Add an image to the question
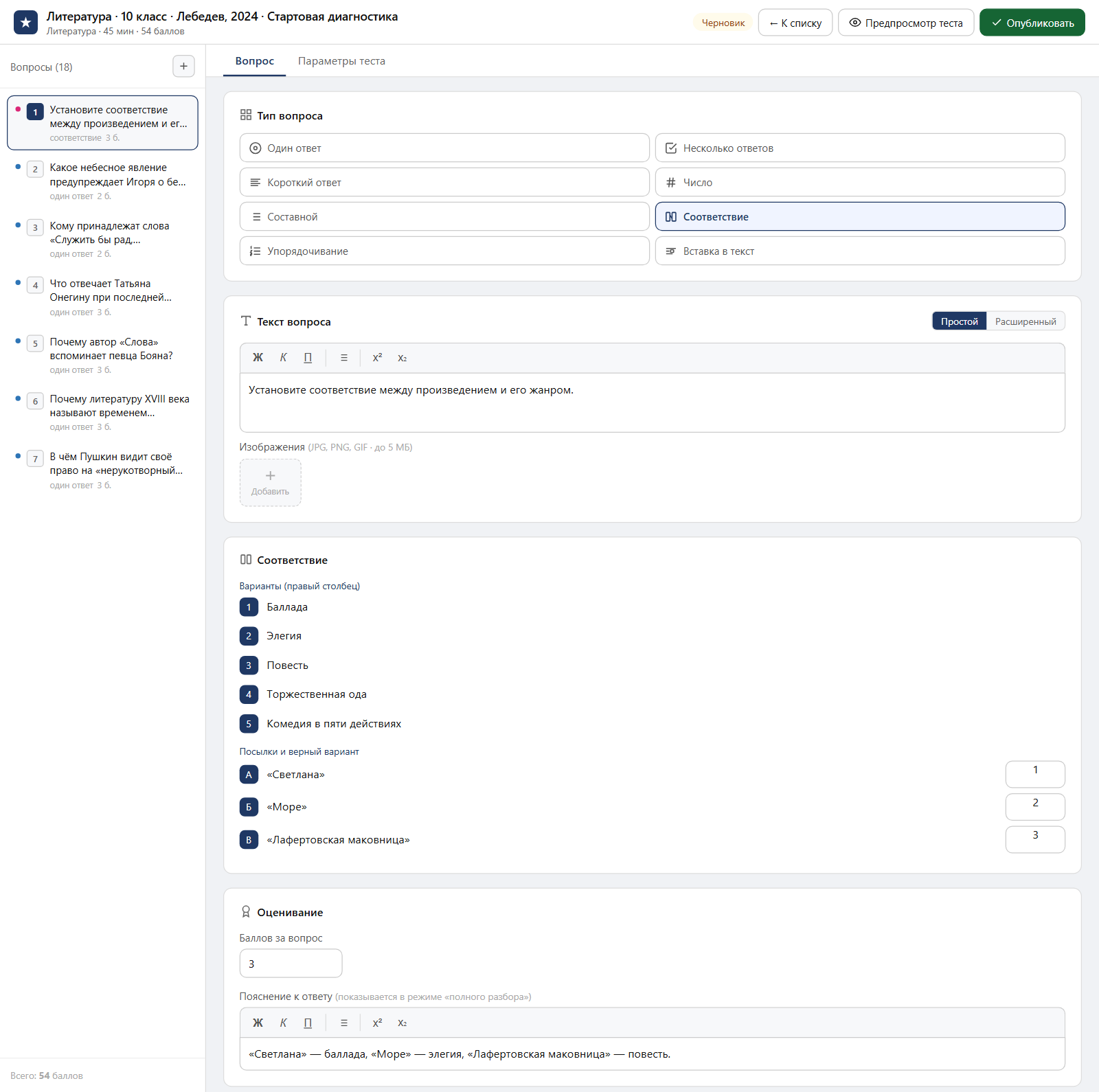 click(271, 483)
